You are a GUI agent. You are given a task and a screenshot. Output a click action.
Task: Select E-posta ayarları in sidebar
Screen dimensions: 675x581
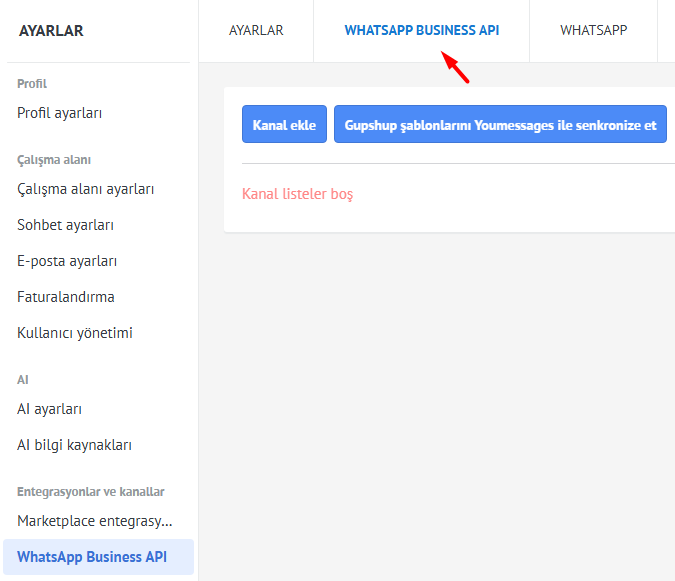coord(68,261)
